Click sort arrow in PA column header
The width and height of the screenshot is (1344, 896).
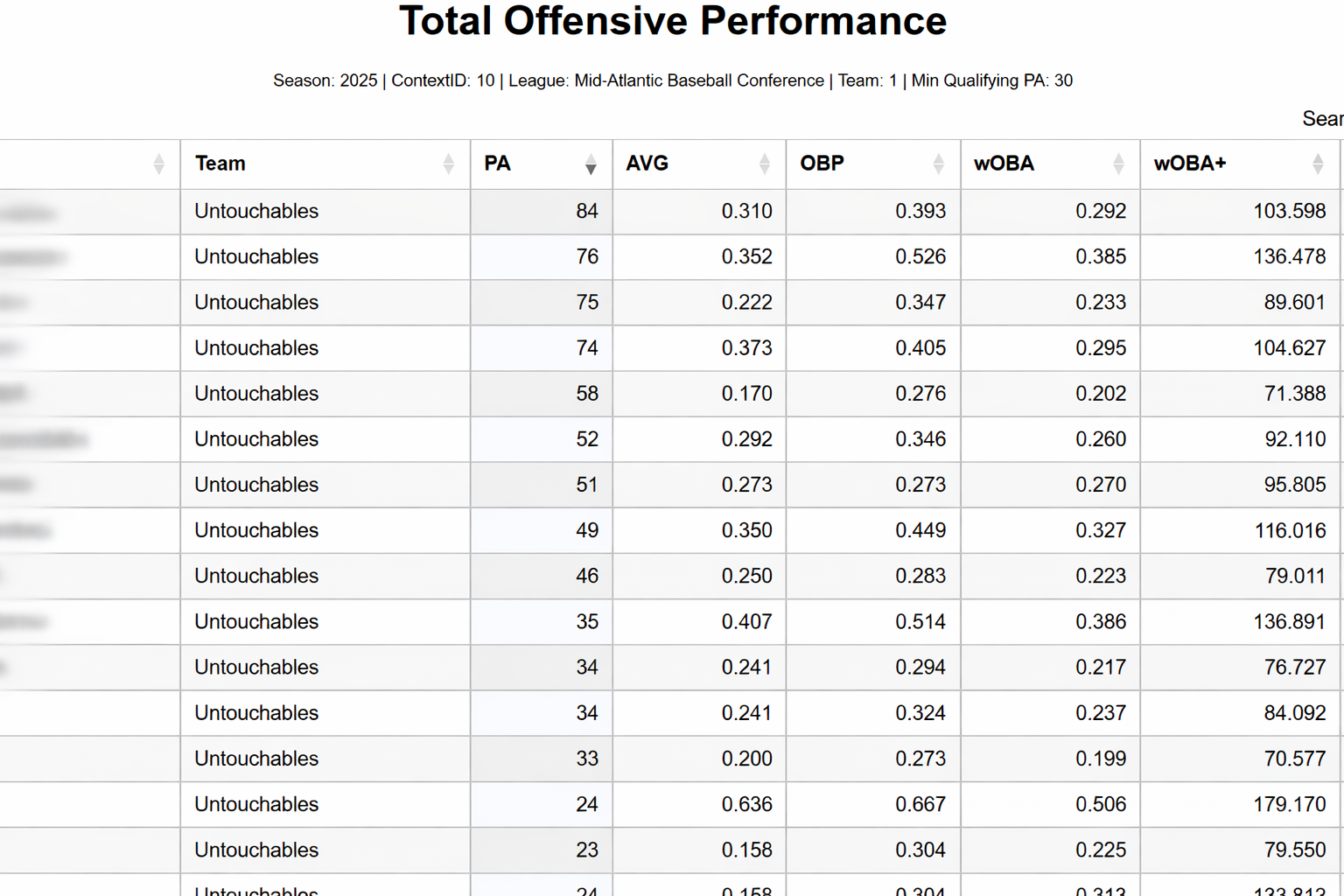(x=591, y=164)
